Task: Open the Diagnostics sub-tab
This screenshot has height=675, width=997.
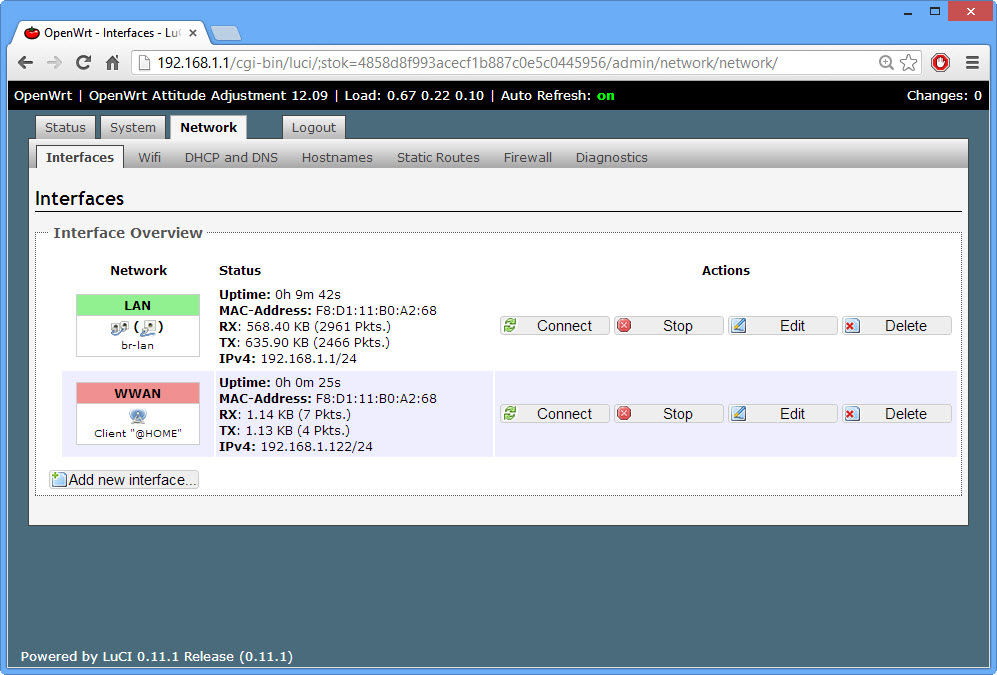Action: point(612,157)
